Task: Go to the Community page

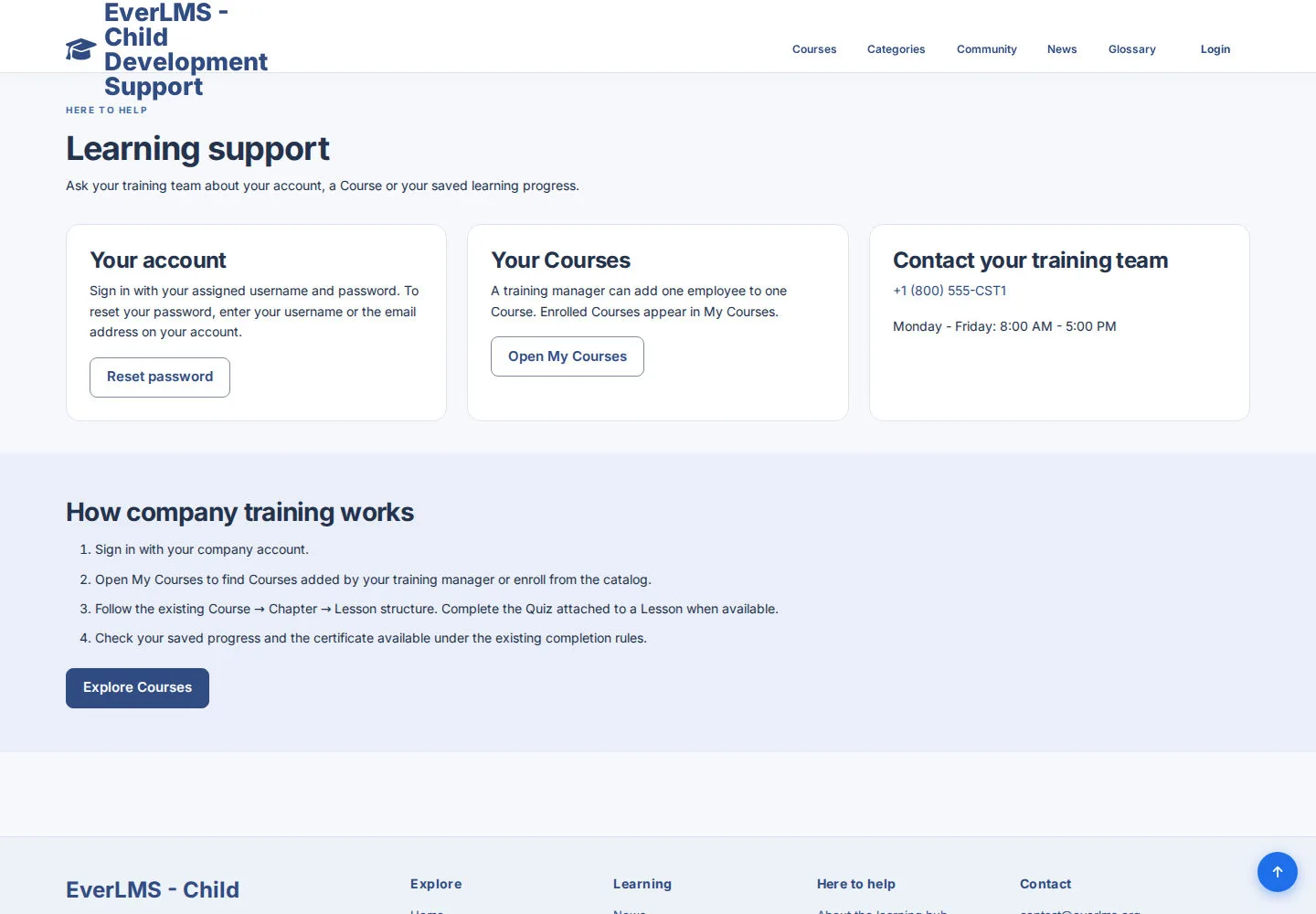Action: click(987, 49)
